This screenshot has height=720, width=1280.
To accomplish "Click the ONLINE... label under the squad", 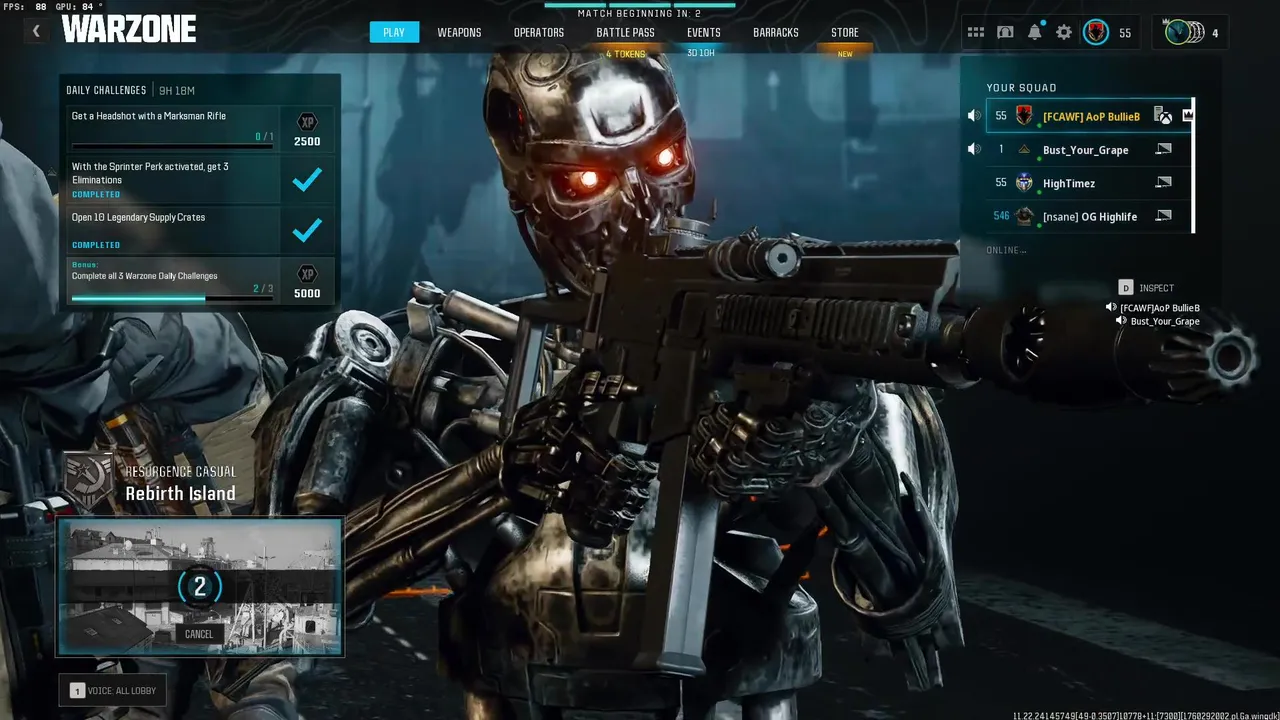I will tap(1006, 250).
